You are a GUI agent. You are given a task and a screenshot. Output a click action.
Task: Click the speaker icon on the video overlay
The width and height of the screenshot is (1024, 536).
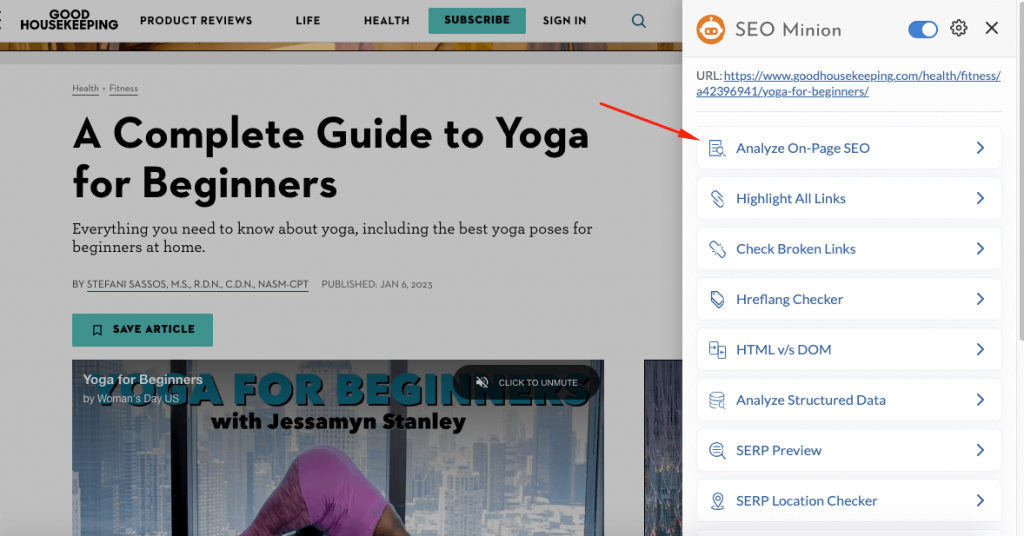pyautogui.click(x=482, y=383)
